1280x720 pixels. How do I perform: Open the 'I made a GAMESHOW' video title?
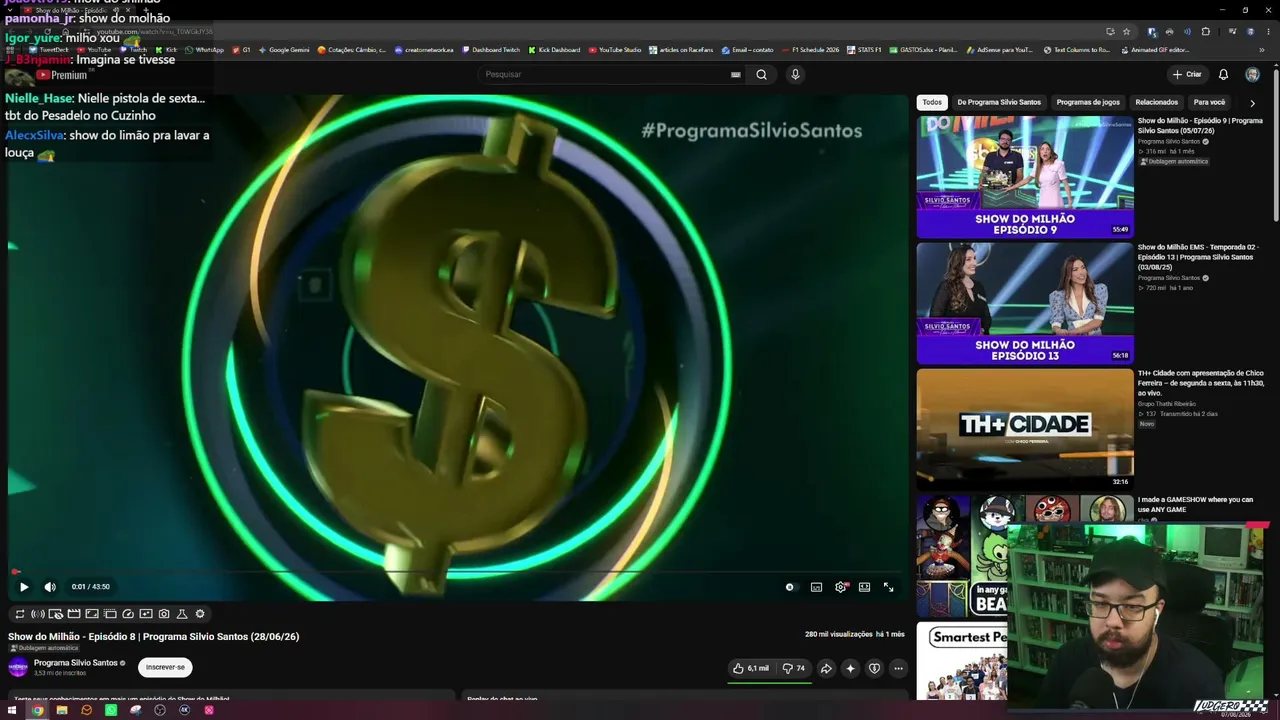[1195, 504]
